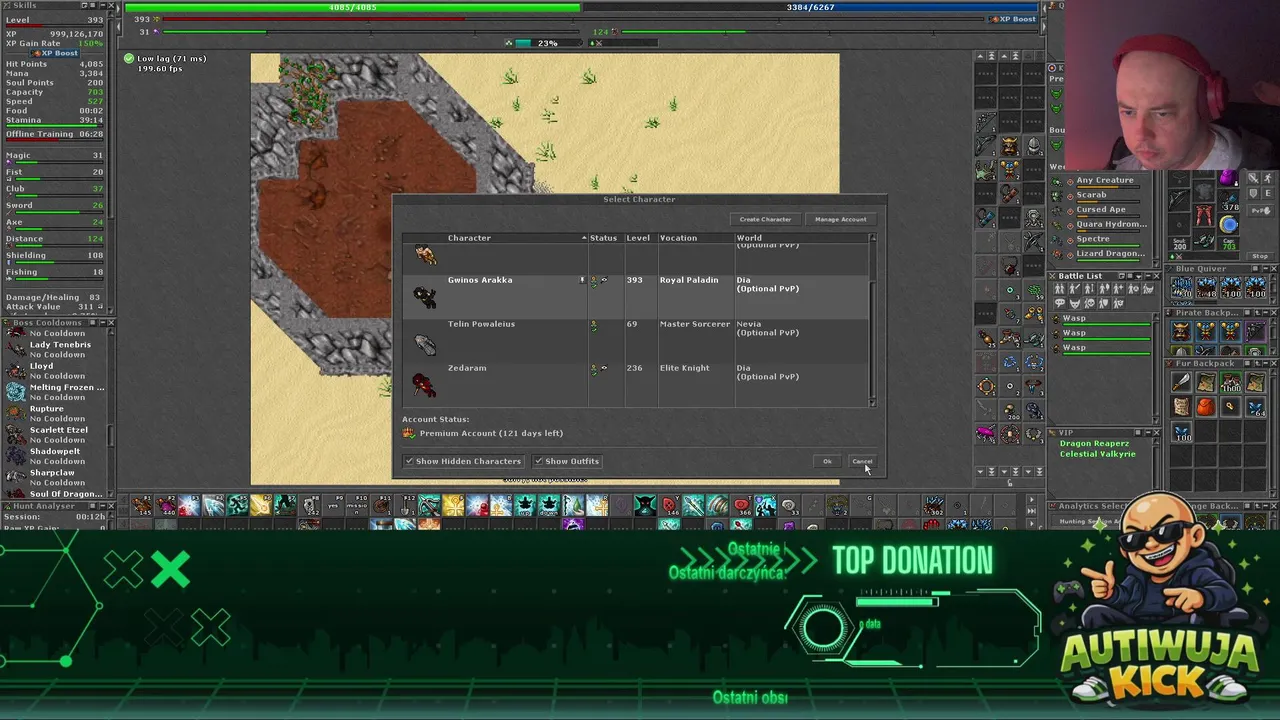Viewport: 1280px width, 720px height.
Task: Click Stop button in equipment panel
Action: [x=1259, y=256]
